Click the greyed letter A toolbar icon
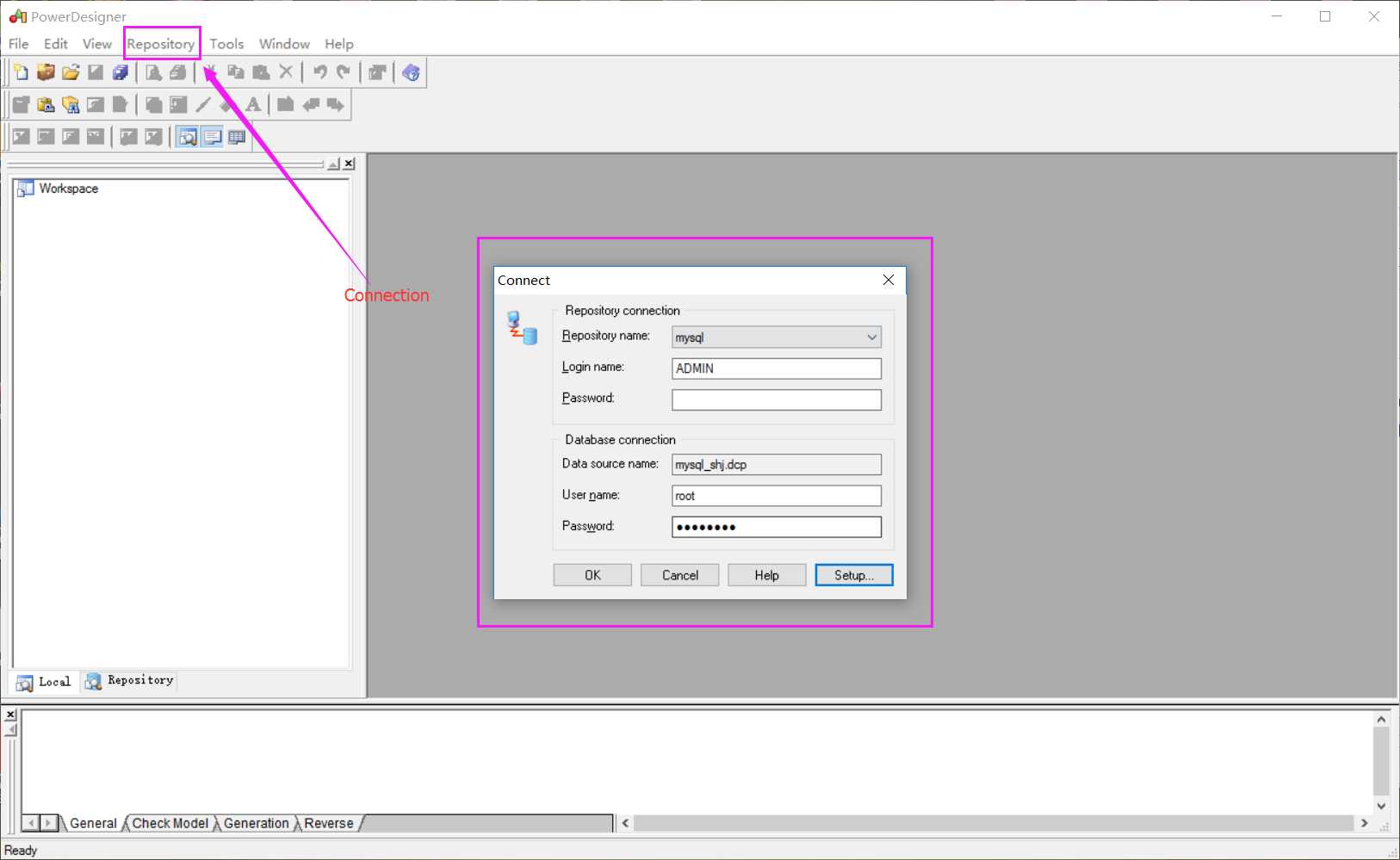Image resolution: width=1400 pixels, height=860 pixels. point(253,105)
